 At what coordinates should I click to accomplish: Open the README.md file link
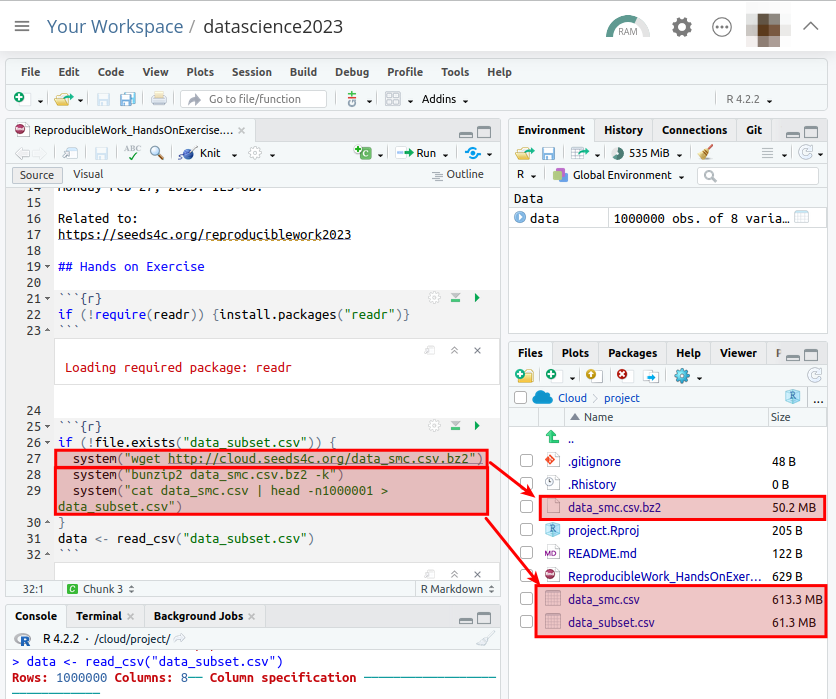(602, 553)
